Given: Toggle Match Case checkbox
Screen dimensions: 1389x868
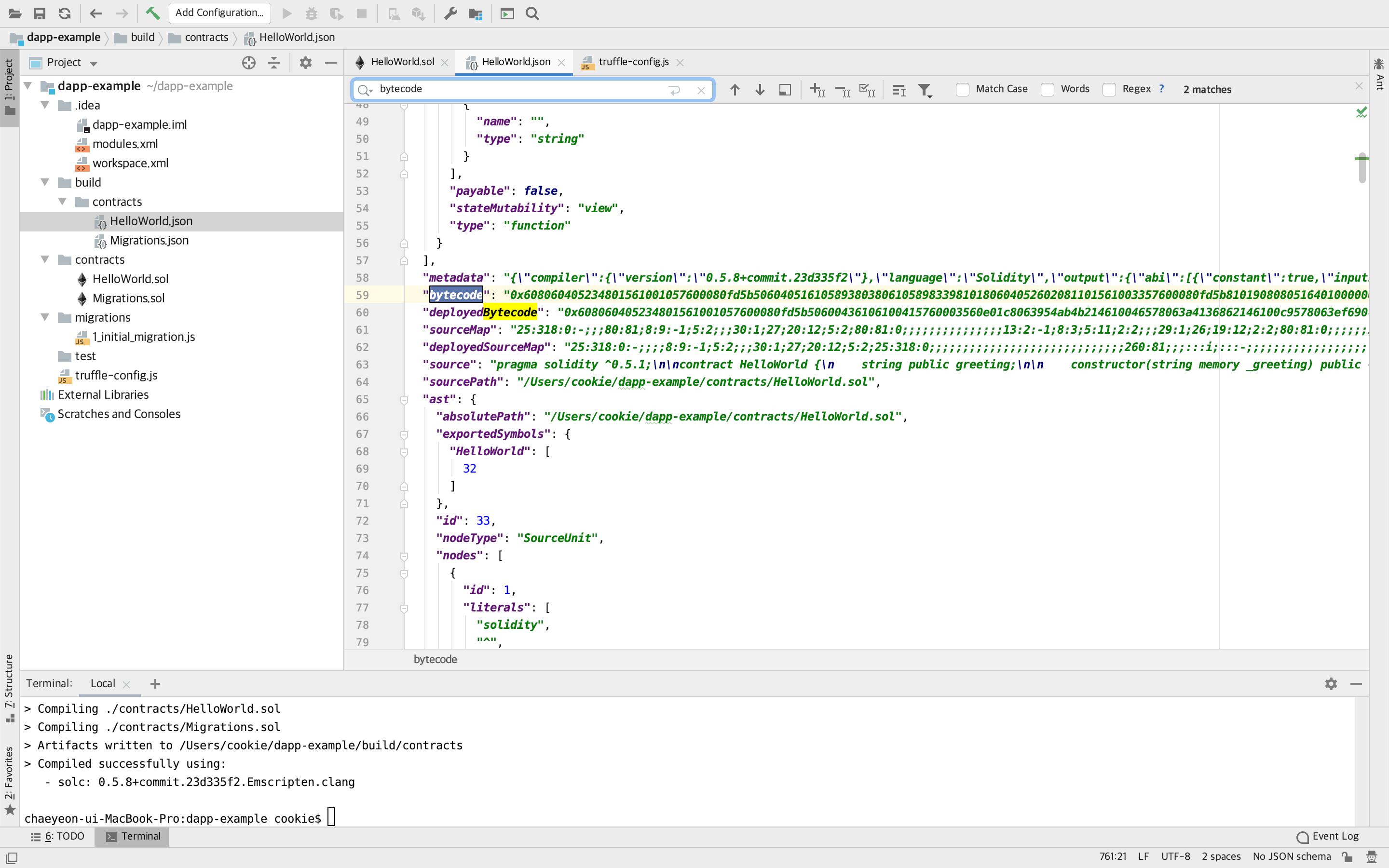Looking at the screenshot, I should coord(963,90).
